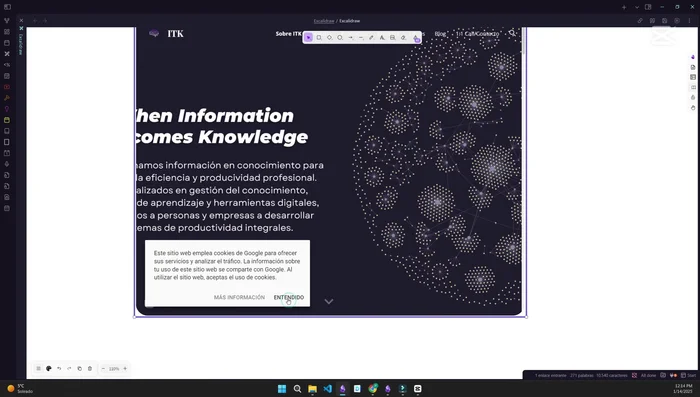This screenshot has width=700, height=397.
Task: Click the hand pan tool on right side
Action: pyautogui.click(x=692, y=108)
